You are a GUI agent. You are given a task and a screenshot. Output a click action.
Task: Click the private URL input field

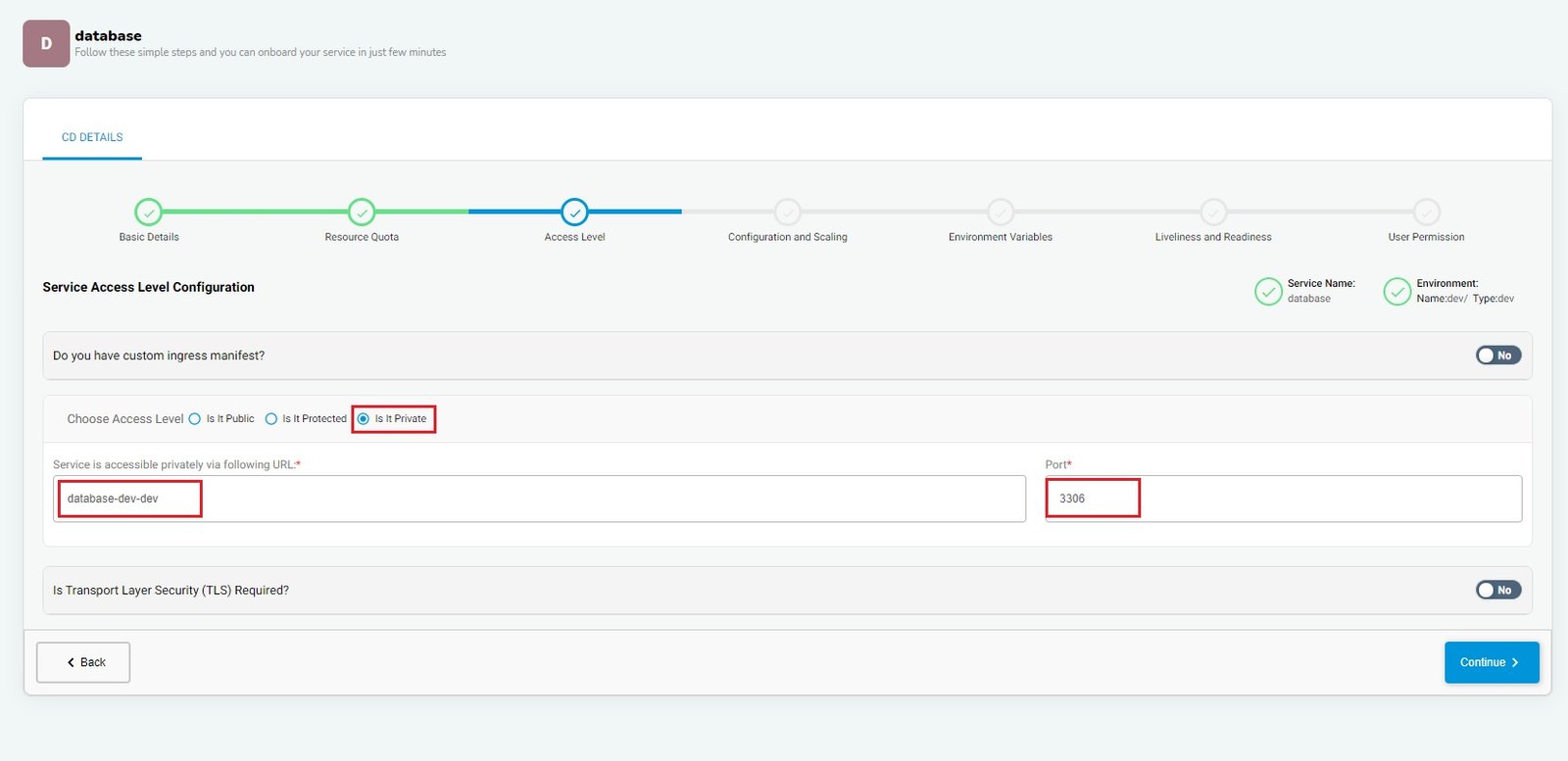tap(539, 499)
